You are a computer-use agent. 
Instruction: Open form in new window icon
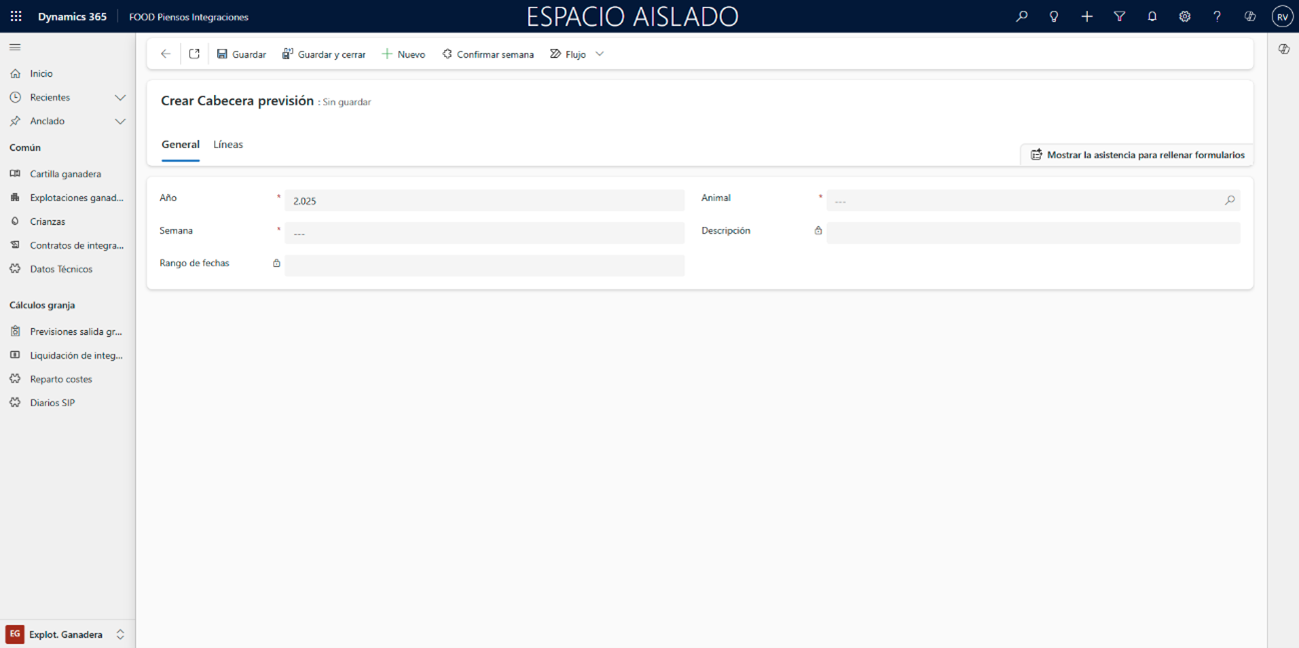194,54
